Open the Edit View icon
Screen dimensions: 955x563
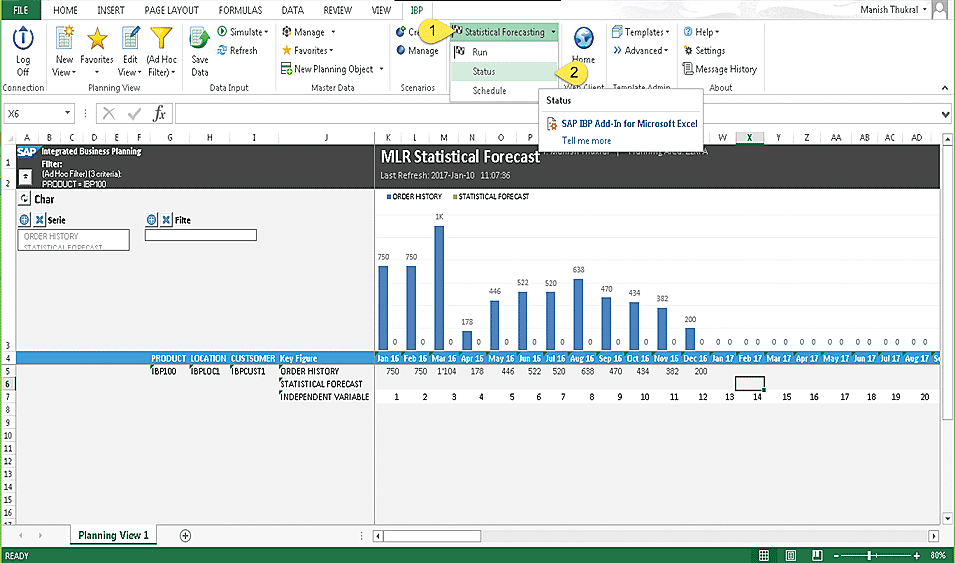(130, 38)
